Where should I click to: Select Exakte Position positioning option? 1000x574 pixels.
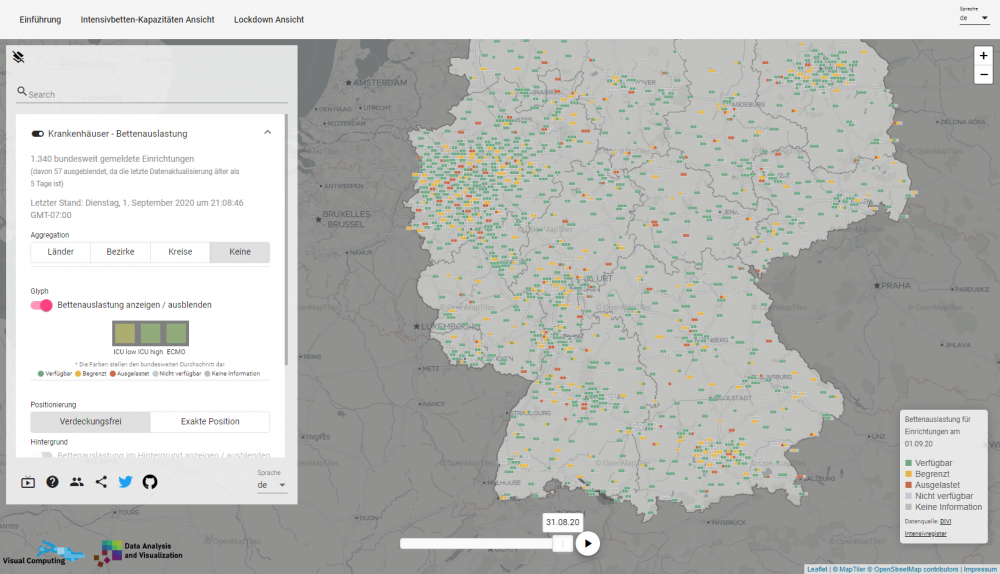[209, 422]
